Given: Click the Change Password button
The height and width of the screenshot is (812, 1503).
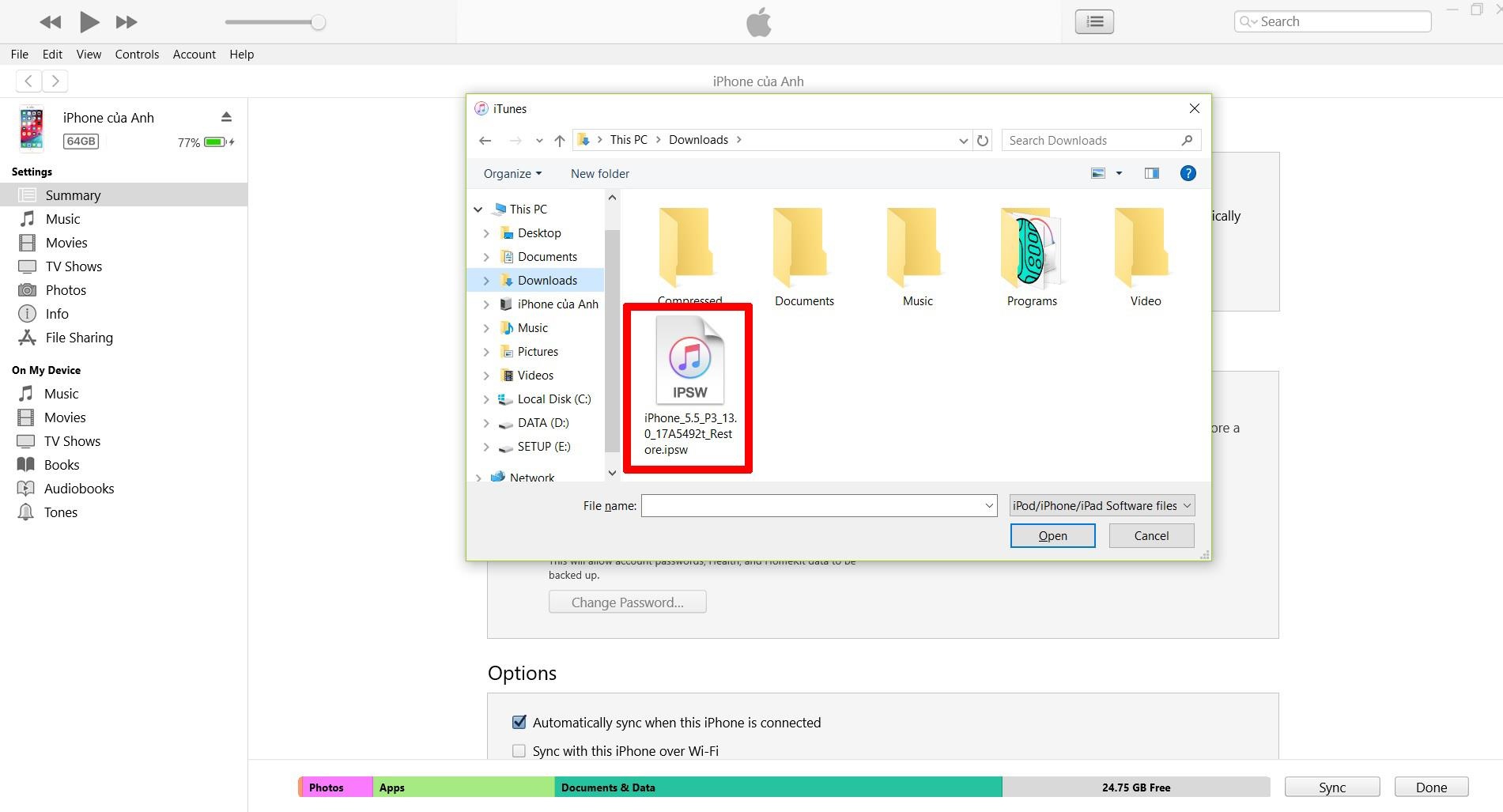Looking at the screenshot, I should pos(627,602).
